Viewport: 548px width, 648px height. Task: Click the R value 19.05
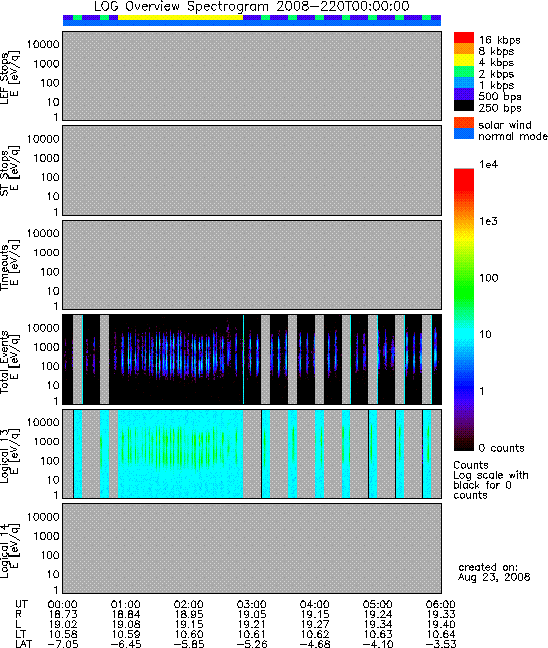[x=252, y=614]
